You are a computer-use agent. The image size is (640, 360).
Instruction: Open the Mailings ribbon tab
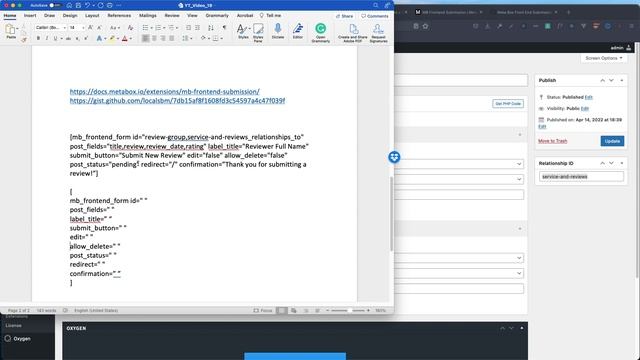pyautogui.click(x=148, y=16)
